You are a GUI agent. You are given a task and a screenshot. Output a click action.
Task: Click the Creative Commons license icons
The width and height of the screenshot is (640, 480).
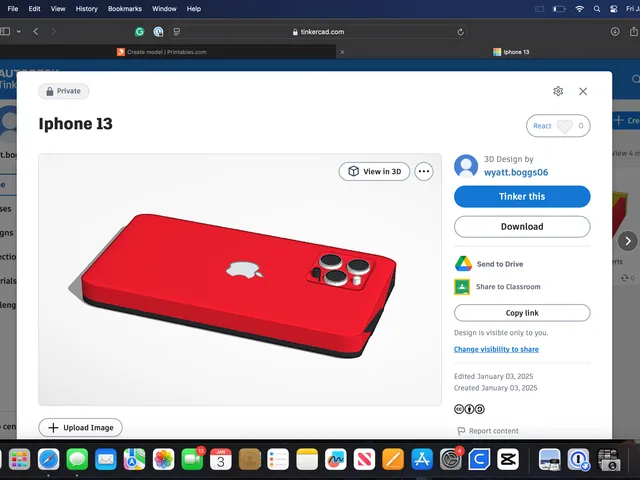click(x=469, y=409)
